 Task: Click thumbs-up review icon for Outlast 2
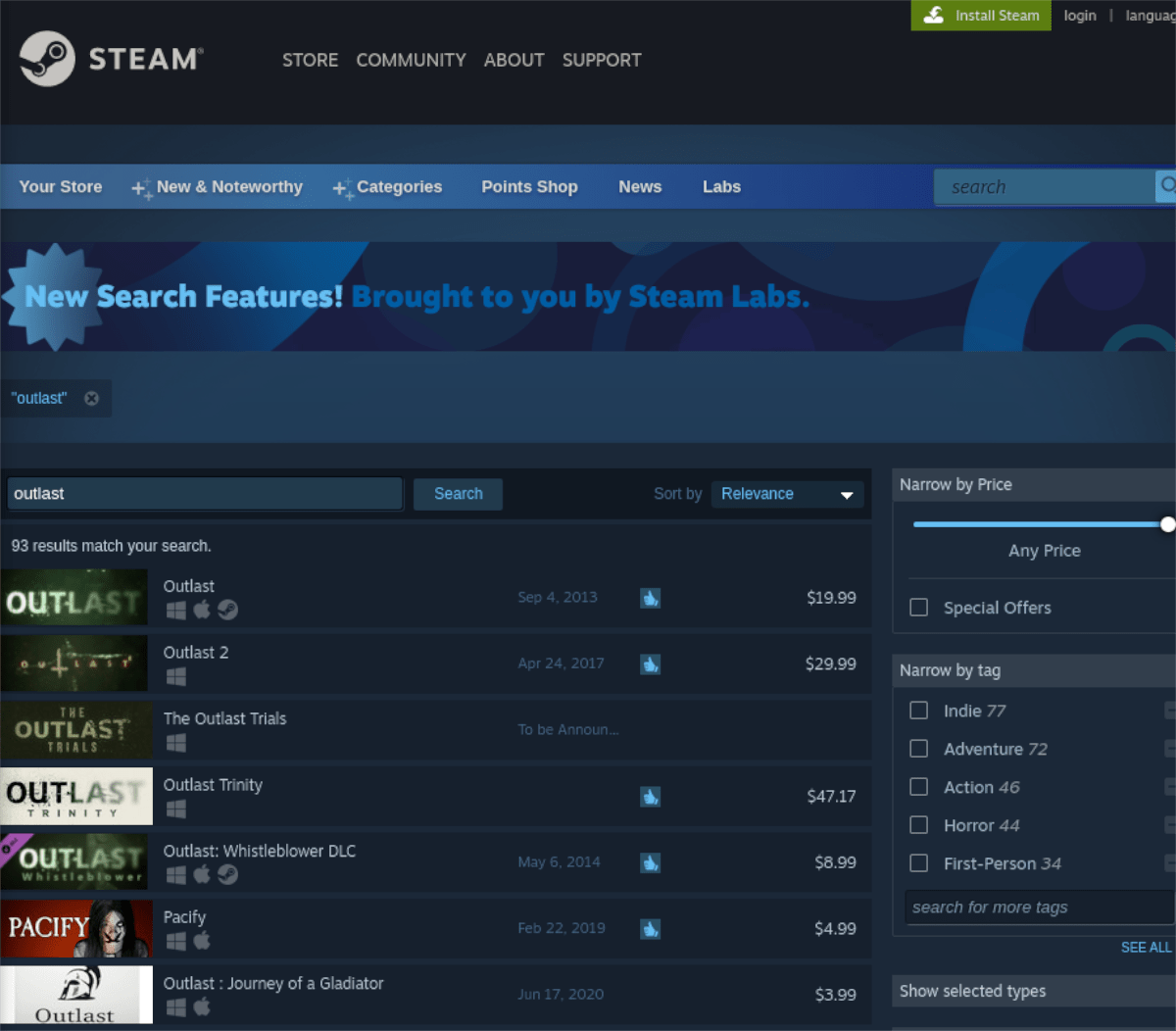point(650,664)
